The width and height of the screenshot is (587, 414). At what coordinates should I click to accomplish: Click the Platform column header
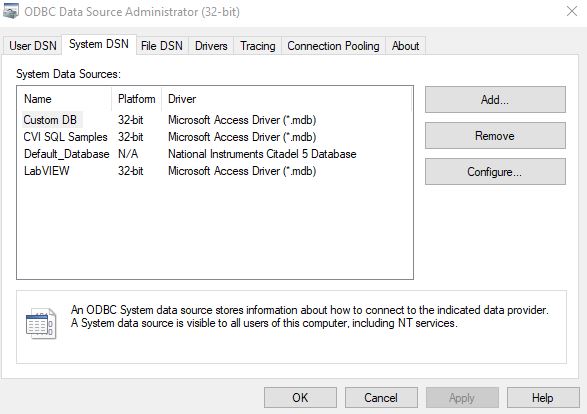[x=137, y=99]
